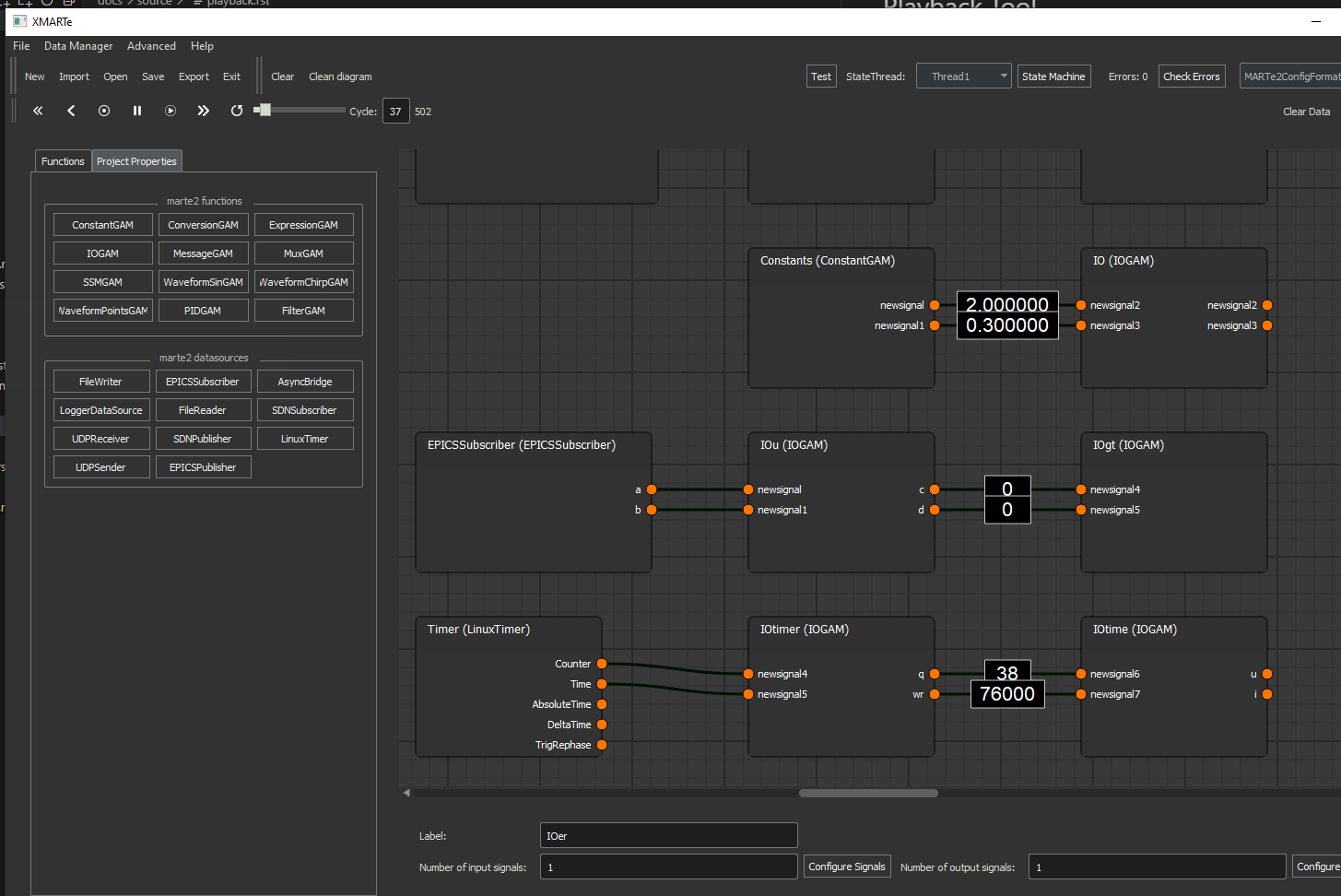1341x896 pixels.
Task: Click the rewind double-chevron playback icon
Action: (x=38, y=111)
